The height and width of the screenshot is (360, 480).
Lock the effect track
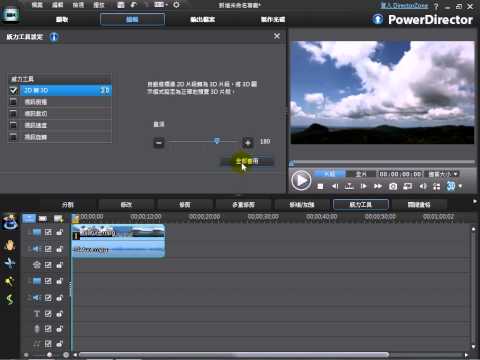coord(59,265)
